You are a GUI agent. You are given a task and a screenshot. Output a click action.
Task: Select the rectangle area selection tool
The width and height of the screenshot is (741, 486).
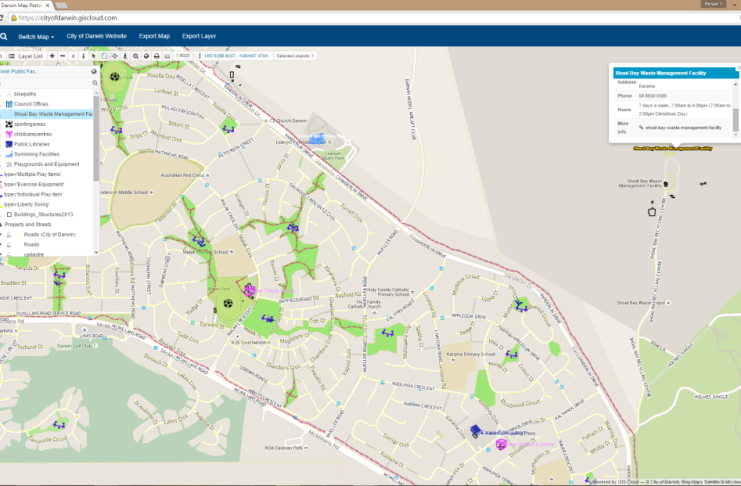point(104,56)
